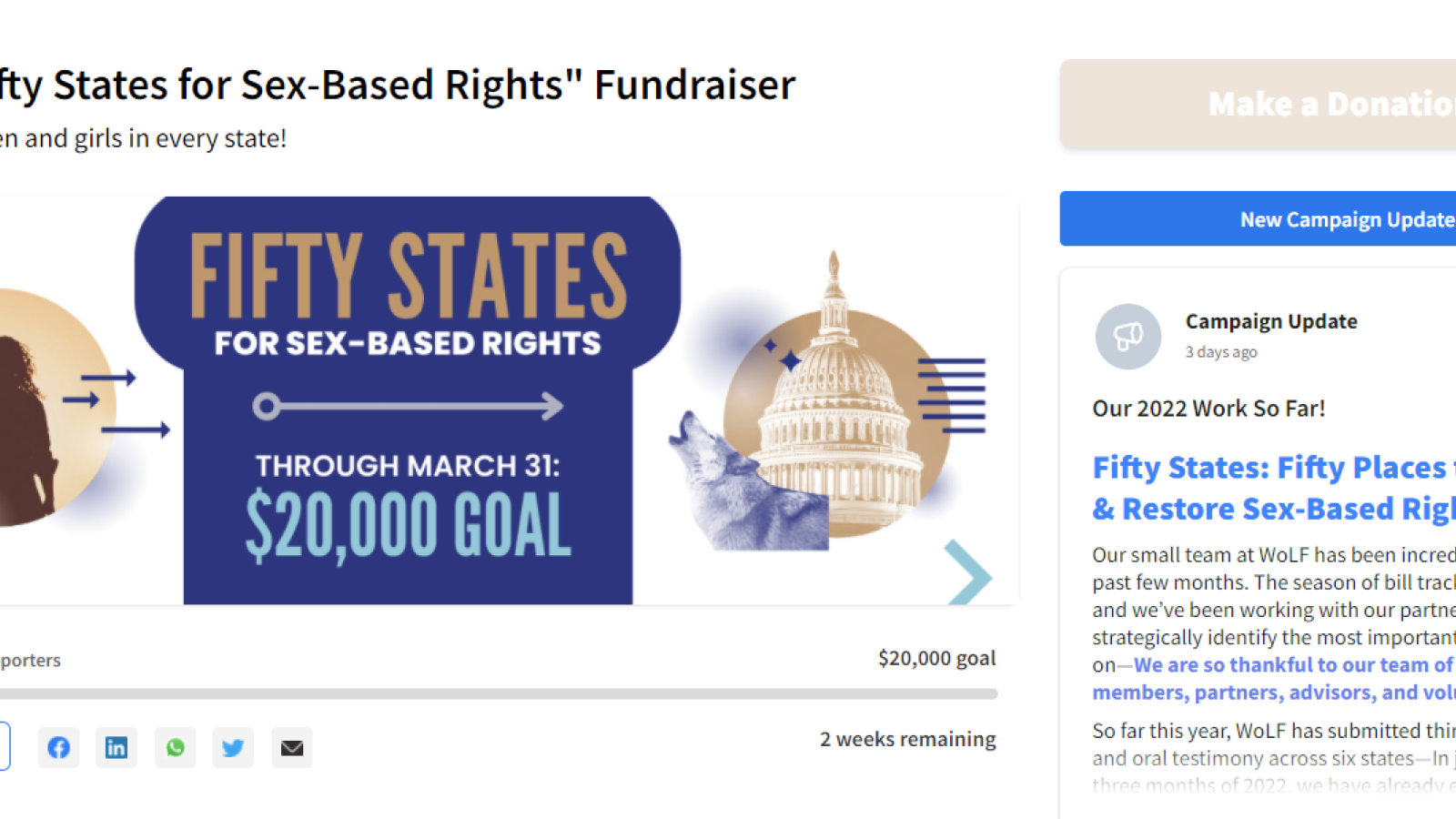Click the megaphone Campaign Update icon
This screenshot has width=1456, height=819.
point(1128,336)
